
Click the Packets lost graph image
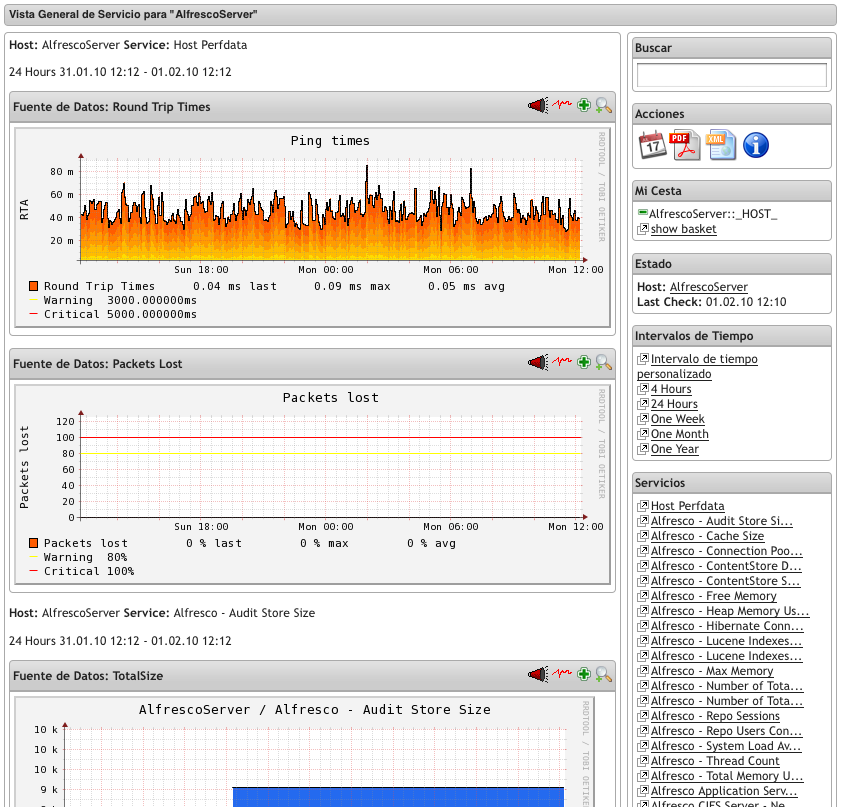[313, 485]
